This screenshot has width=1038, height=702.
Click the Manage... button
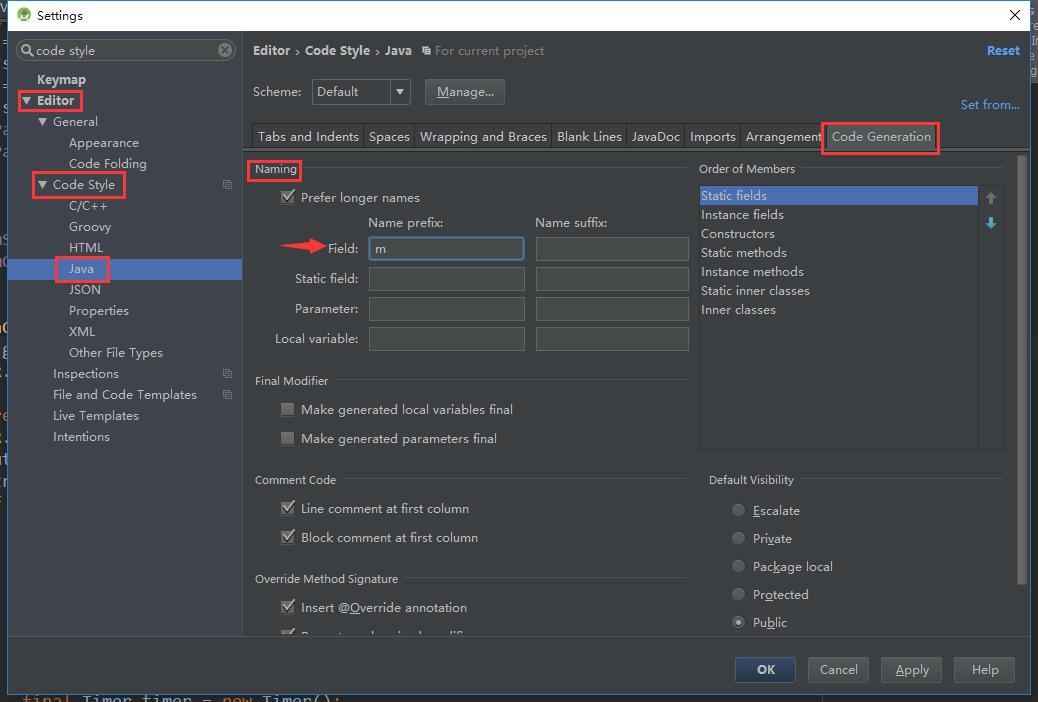[465, 92]
